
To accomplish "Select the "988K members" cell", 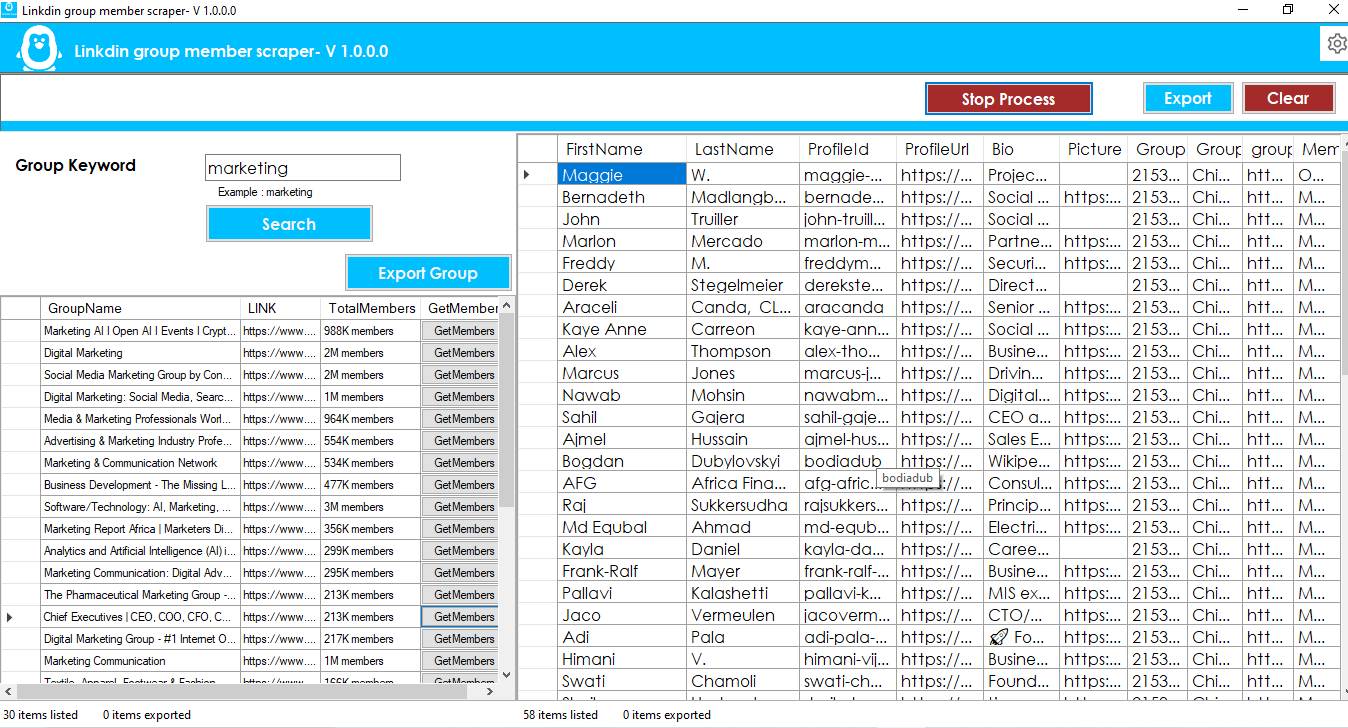I will coord(371,331).
